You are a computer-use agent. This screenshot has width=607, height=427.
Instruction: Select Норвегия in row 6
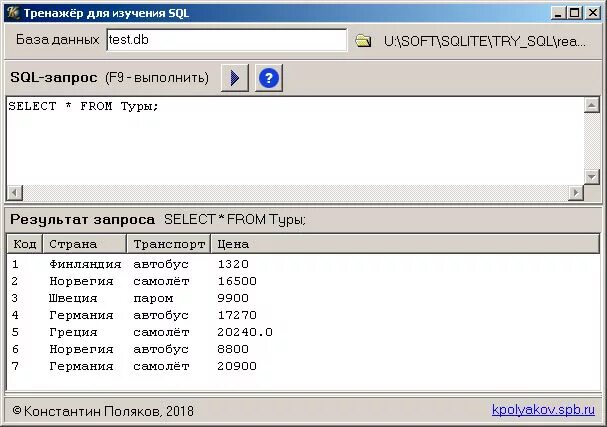[81, 350]
